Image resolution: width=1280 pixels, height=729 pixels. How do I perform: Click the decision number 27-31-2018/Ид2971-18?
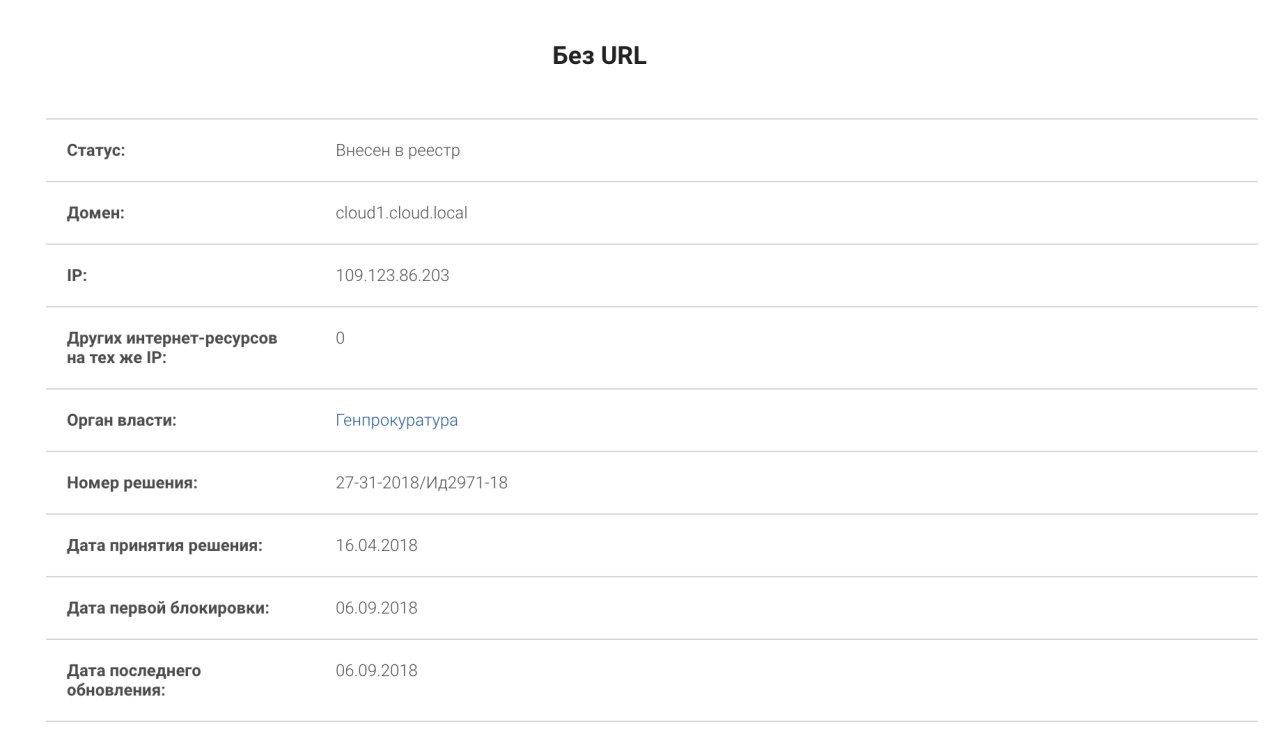click(x=421, y=483)
